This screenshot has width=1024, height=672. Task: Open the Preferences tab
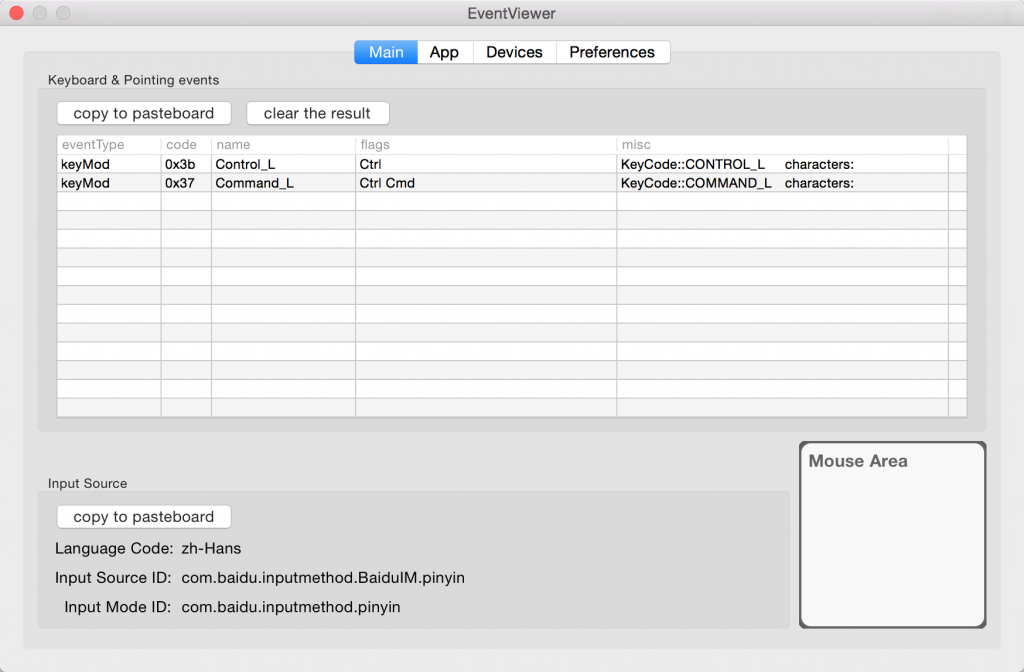[x=612, y=52]
